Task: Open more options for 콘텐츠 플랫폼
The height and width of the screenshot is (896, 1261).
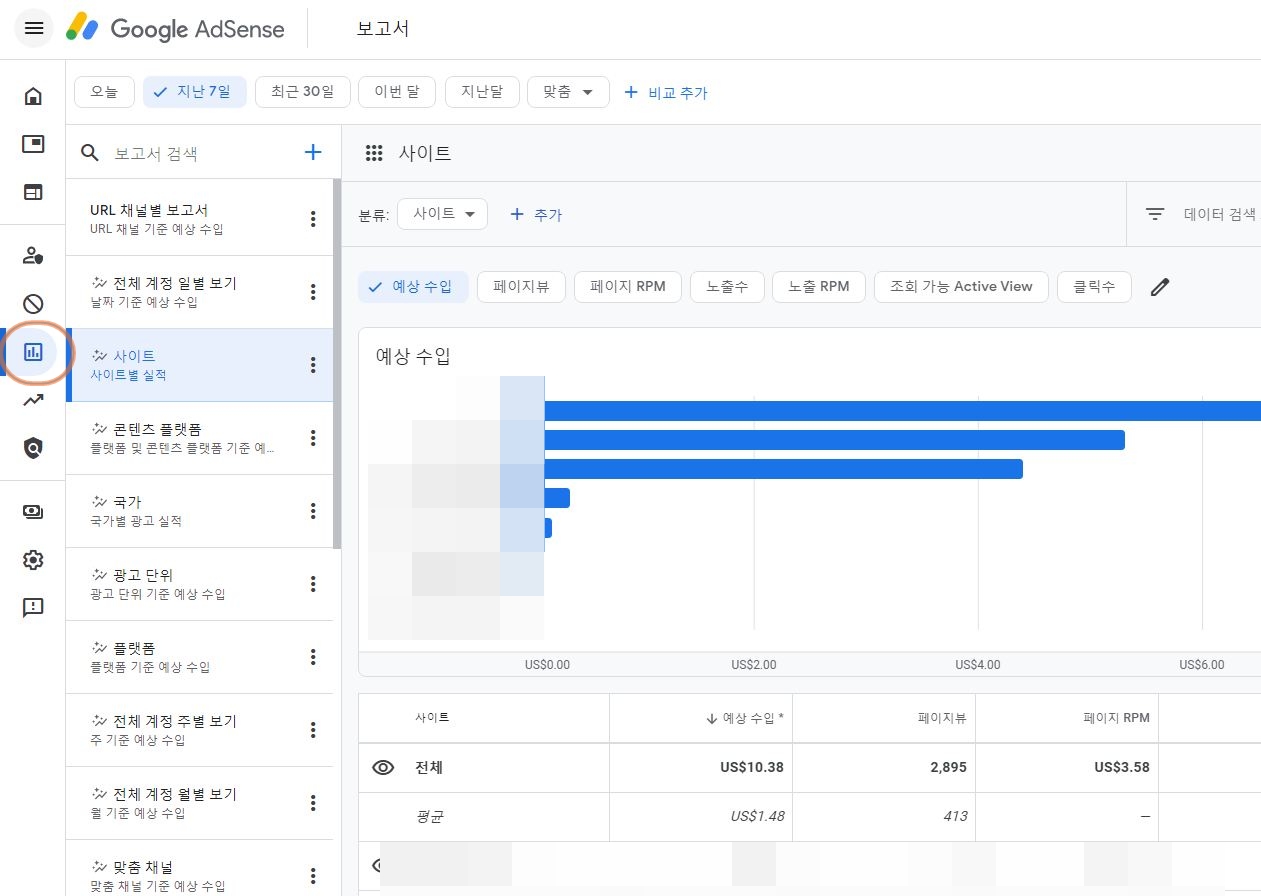Action: click(313, 438)
